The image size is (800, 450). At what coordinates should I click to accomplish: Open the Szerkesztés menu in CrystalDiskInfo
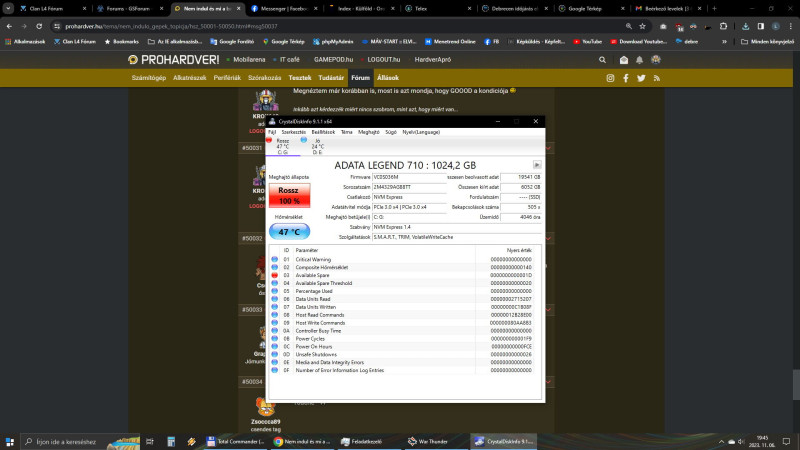click(293, 132)
